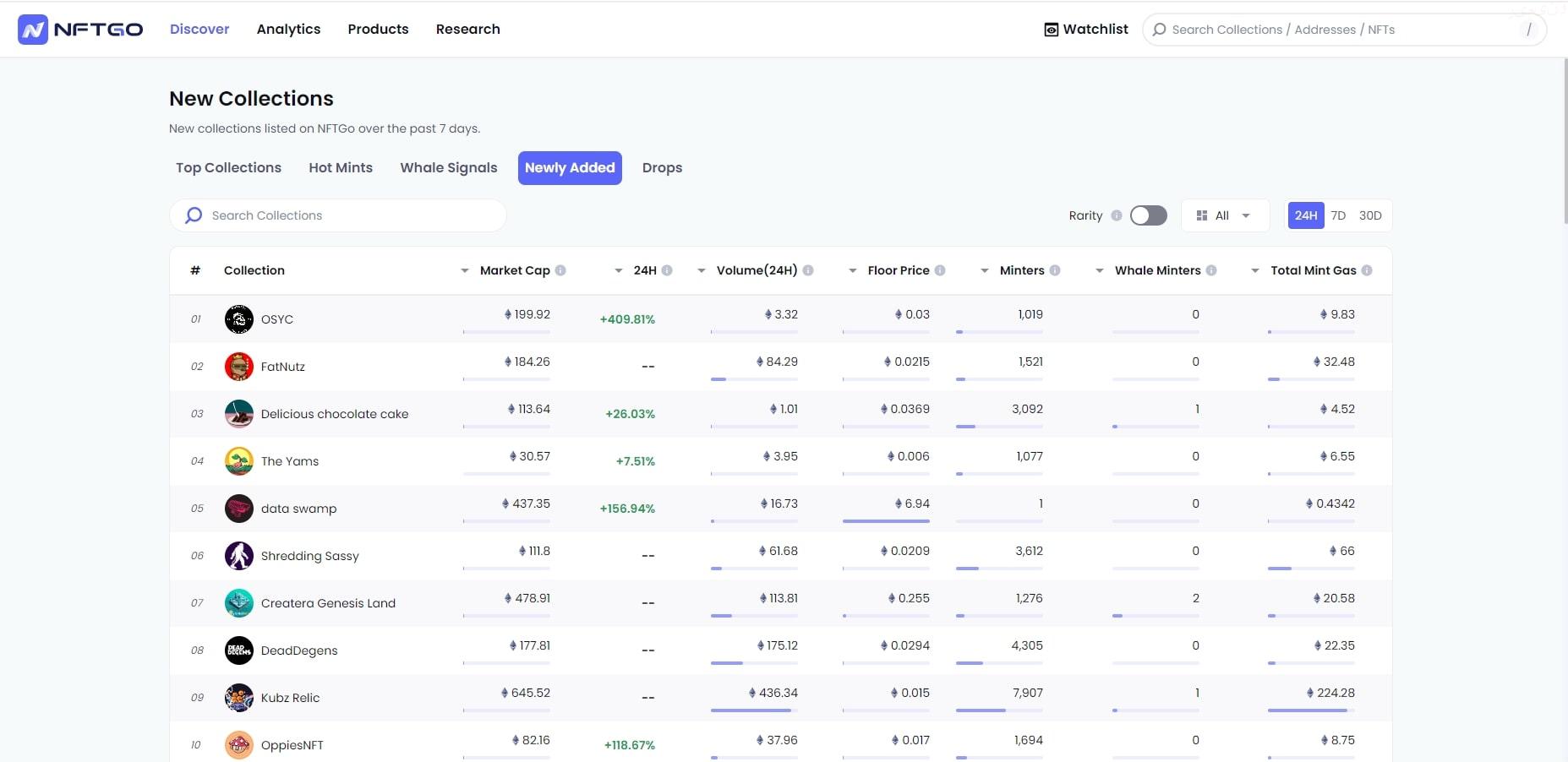Click the Rarity info icon
This screenshot has height=762, width=1568.
pos(1117,215)
